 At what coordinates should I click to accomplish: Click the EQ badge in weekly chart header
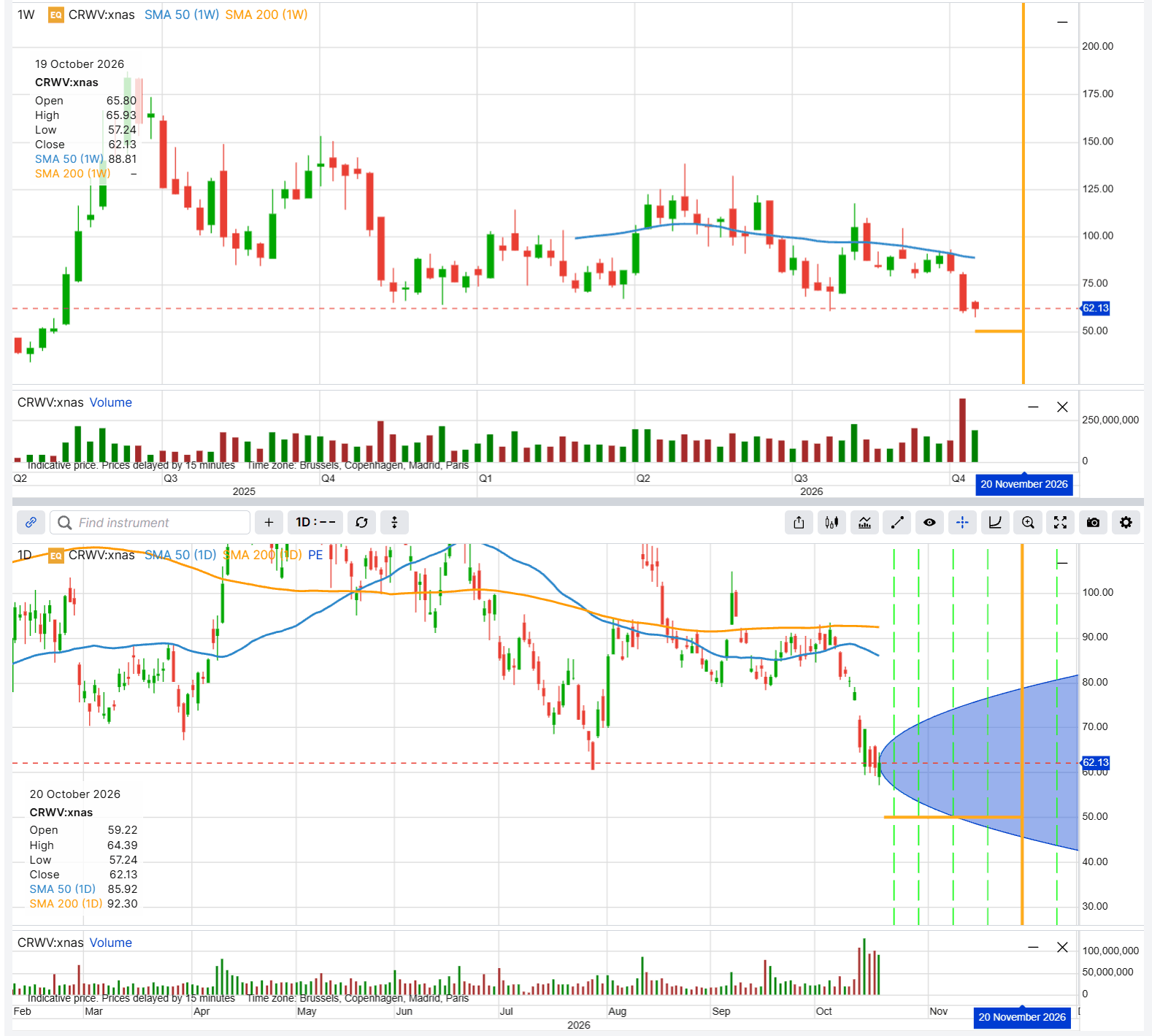coord(56,15)
